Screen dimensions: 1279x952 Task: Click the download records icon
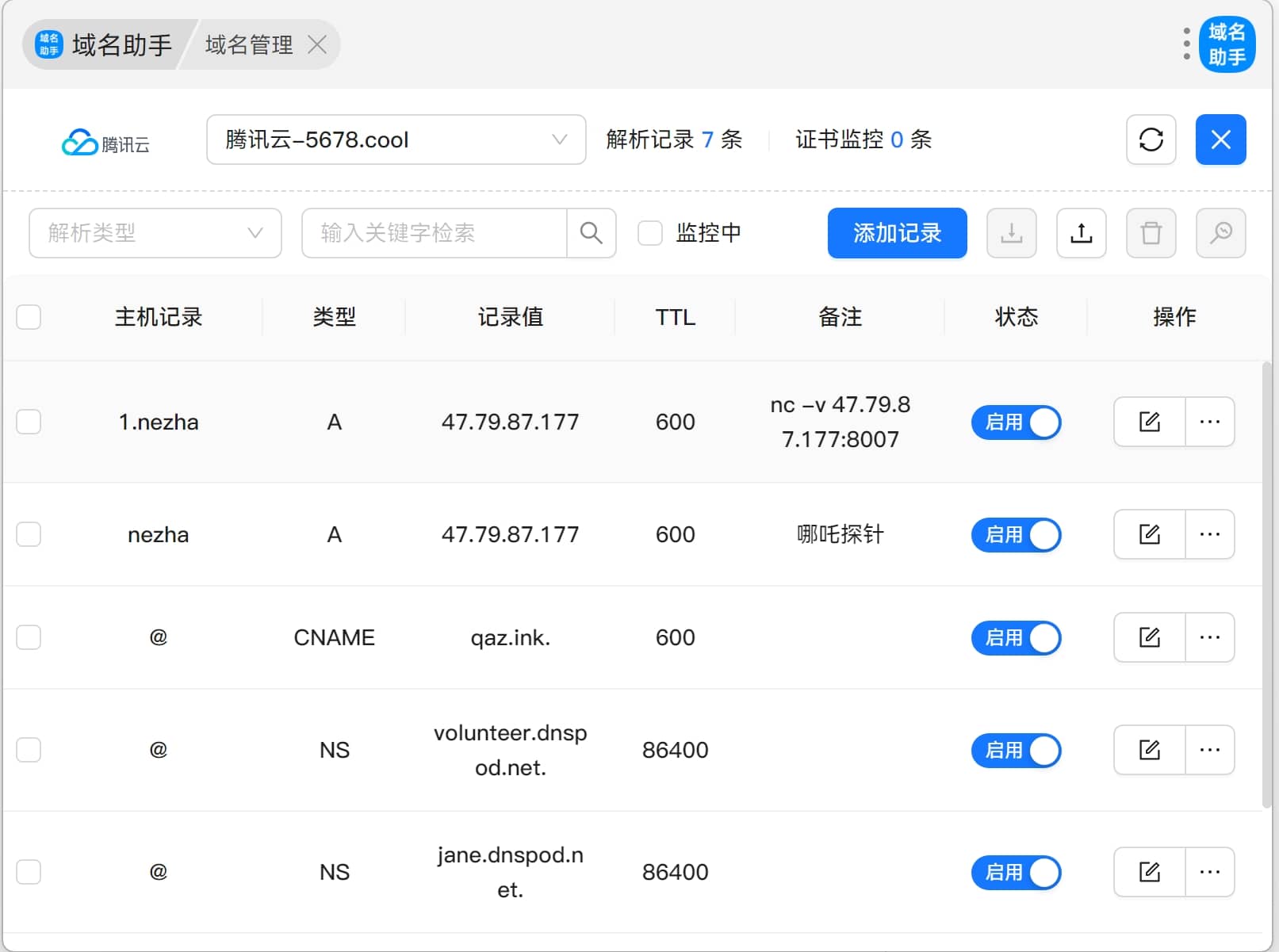click(1011, 233)
